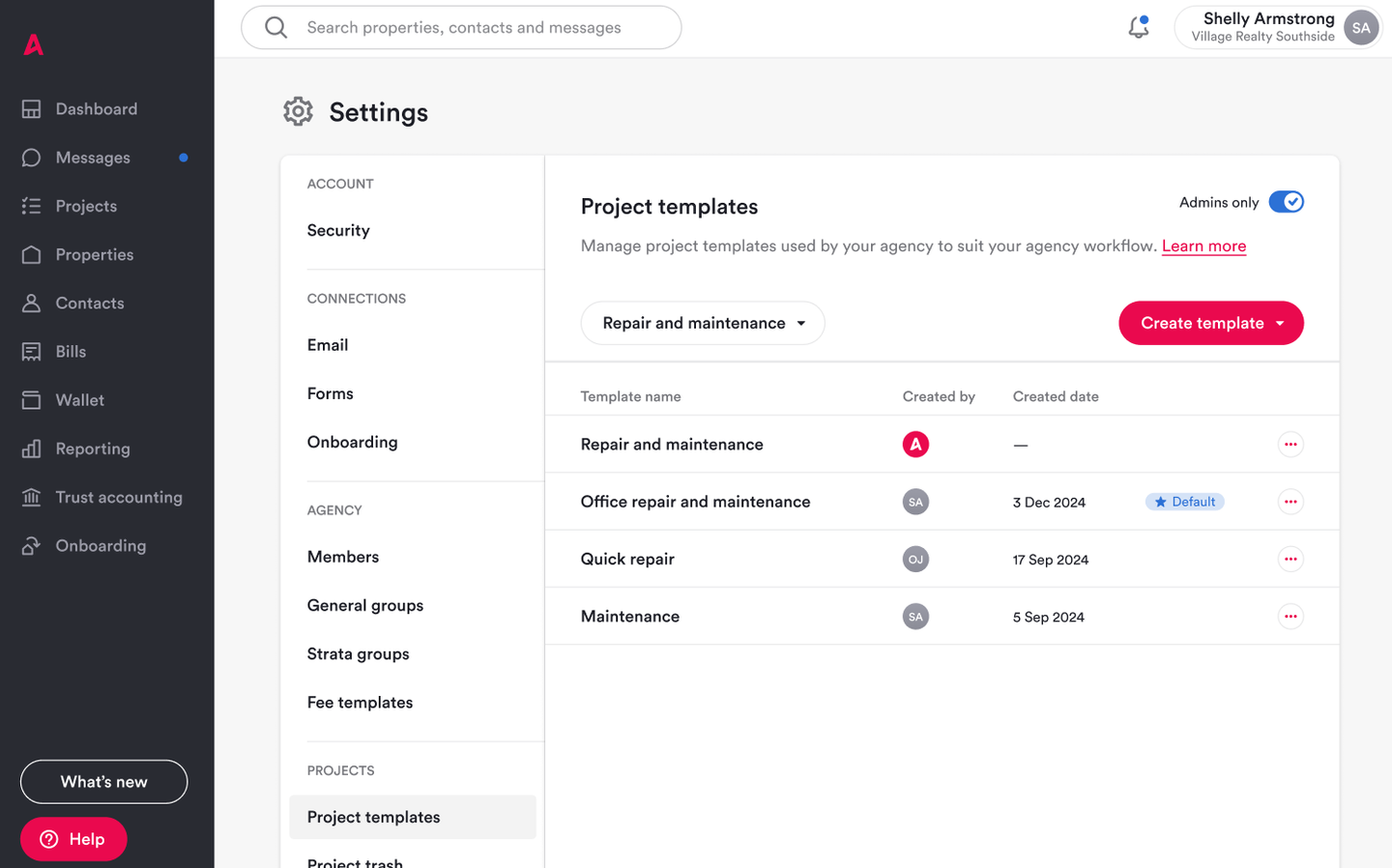Open the Security settings section
Screen dimensions: 1392x868
[338, 230]
